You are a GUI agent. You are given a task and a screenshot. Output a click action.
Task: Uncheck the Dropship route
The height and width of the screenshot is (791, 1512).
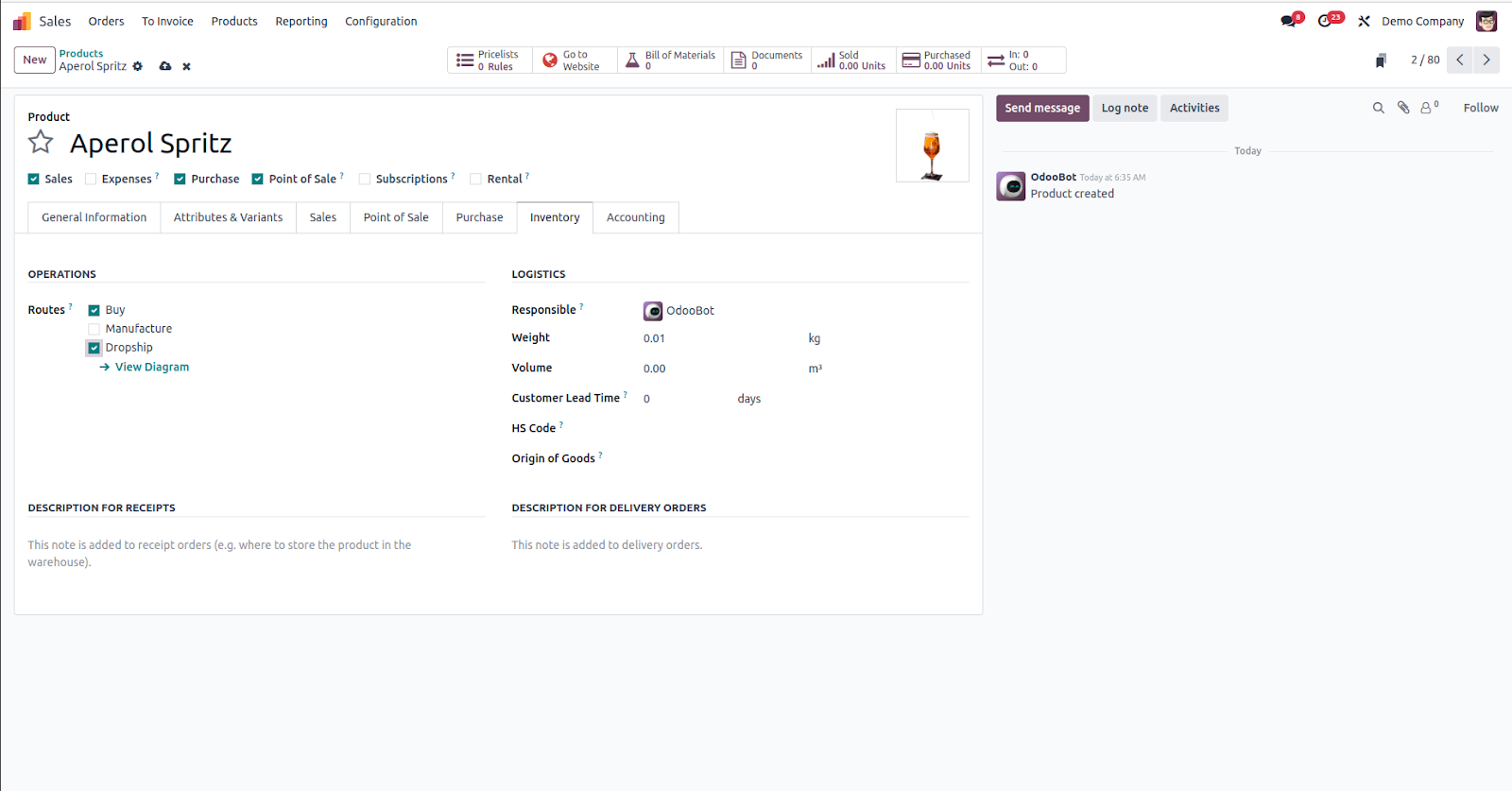pyautogui.click(x=94, y=348)
